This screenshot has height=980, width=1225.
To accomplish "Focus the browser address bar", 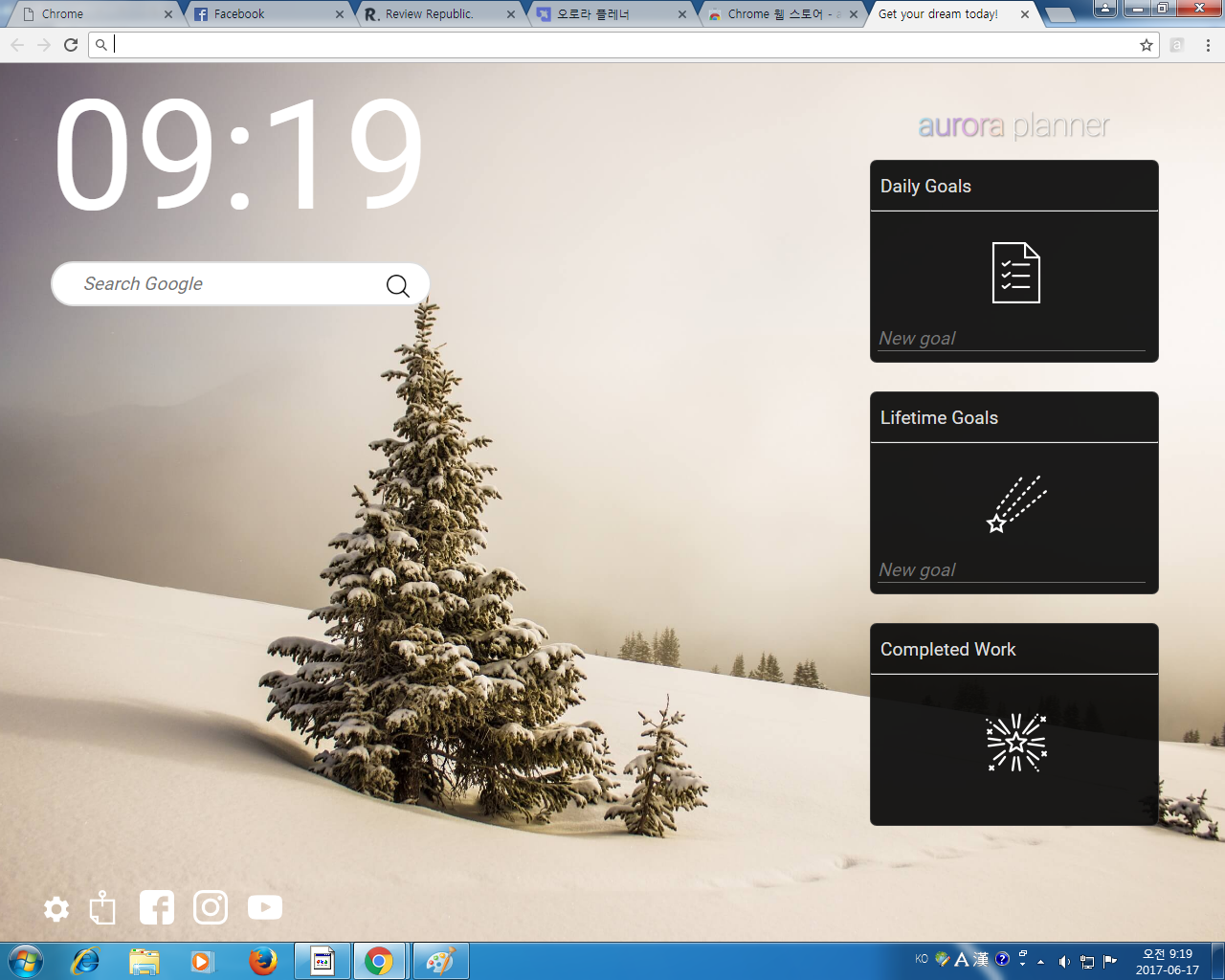I will pos(622,45).
